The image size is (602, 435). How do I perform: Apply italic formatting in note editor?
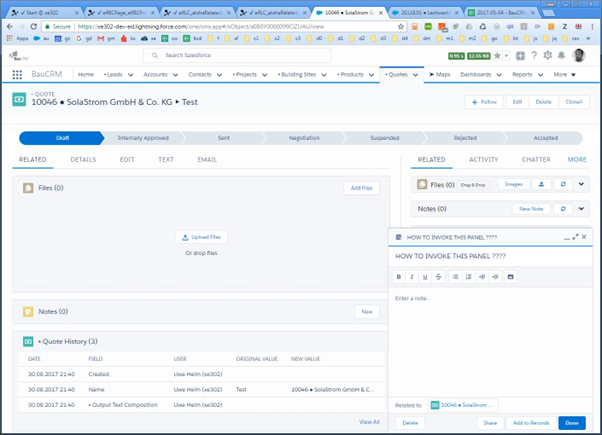pos(412,276)
